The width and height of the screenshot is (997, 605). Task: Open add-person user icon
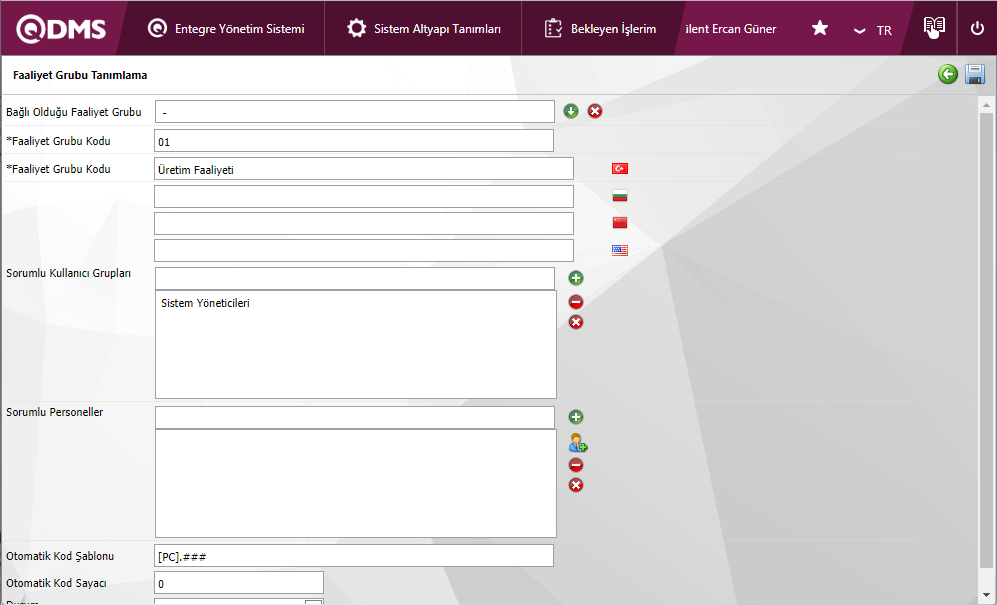coord(577,442)
